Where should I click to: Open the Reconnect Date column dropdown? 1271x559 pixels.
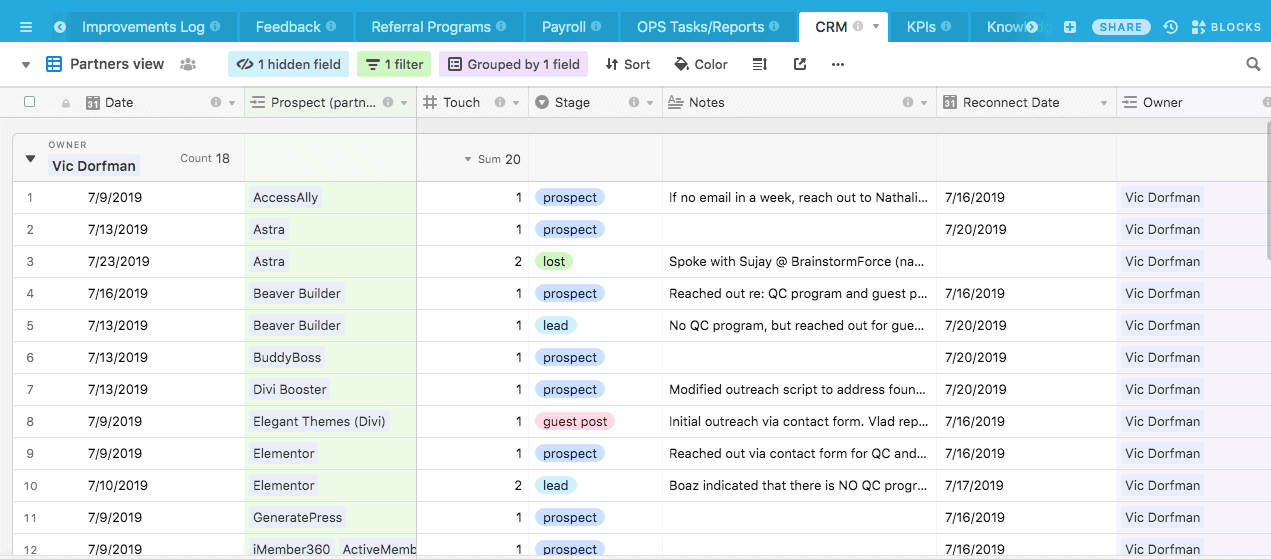(1104, 102)
